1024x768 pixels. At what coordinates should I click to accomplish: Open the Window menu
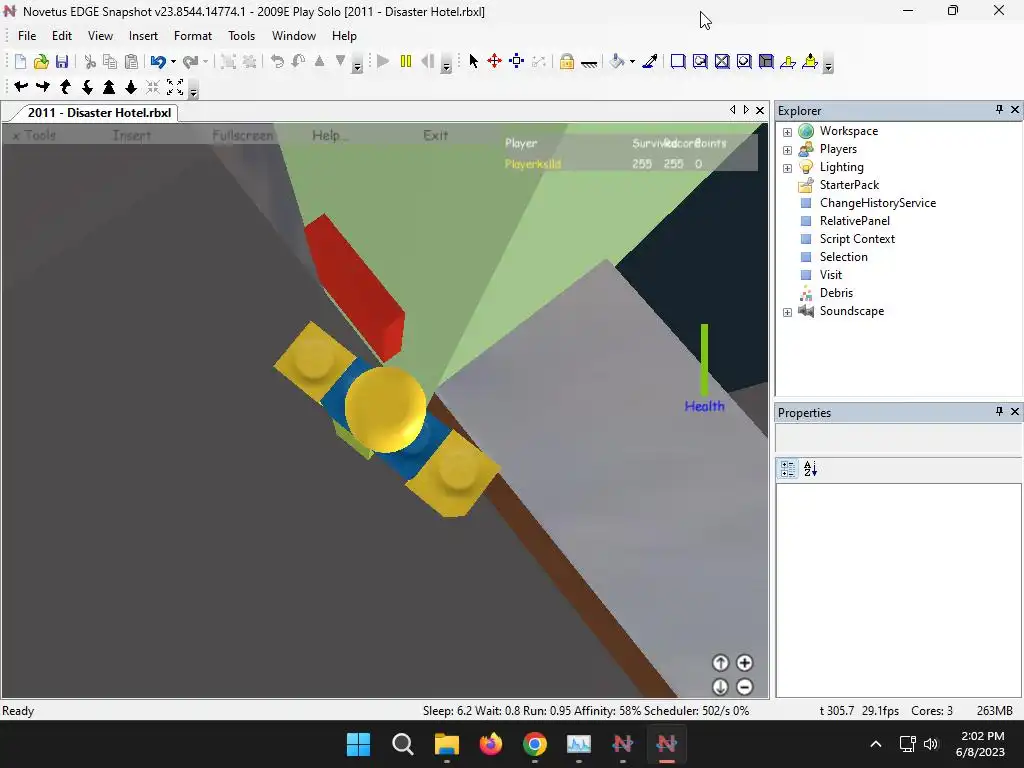coord(294,36)
